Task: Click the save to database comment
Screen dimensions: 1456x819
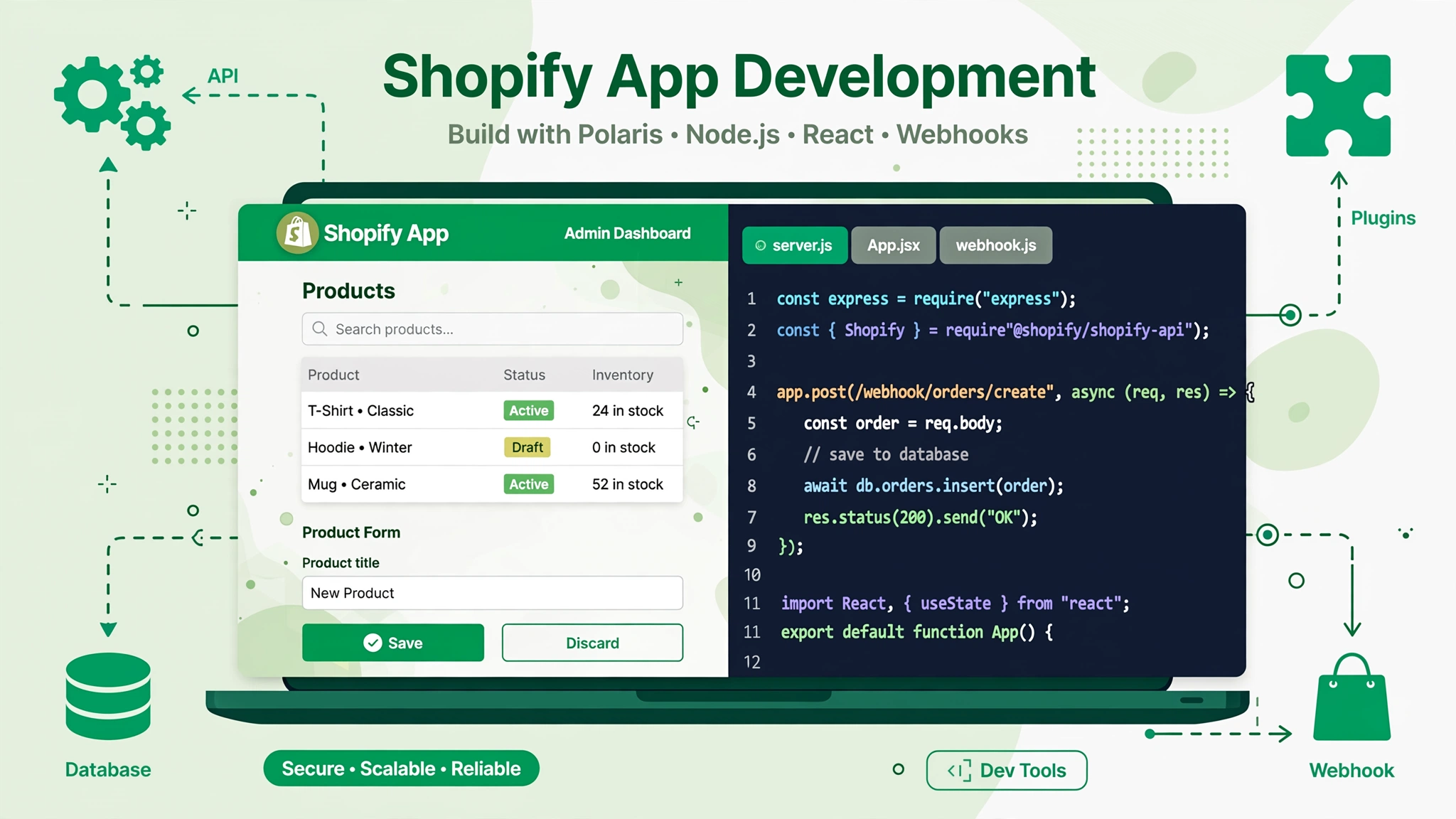Action: (x=886, y=455)
